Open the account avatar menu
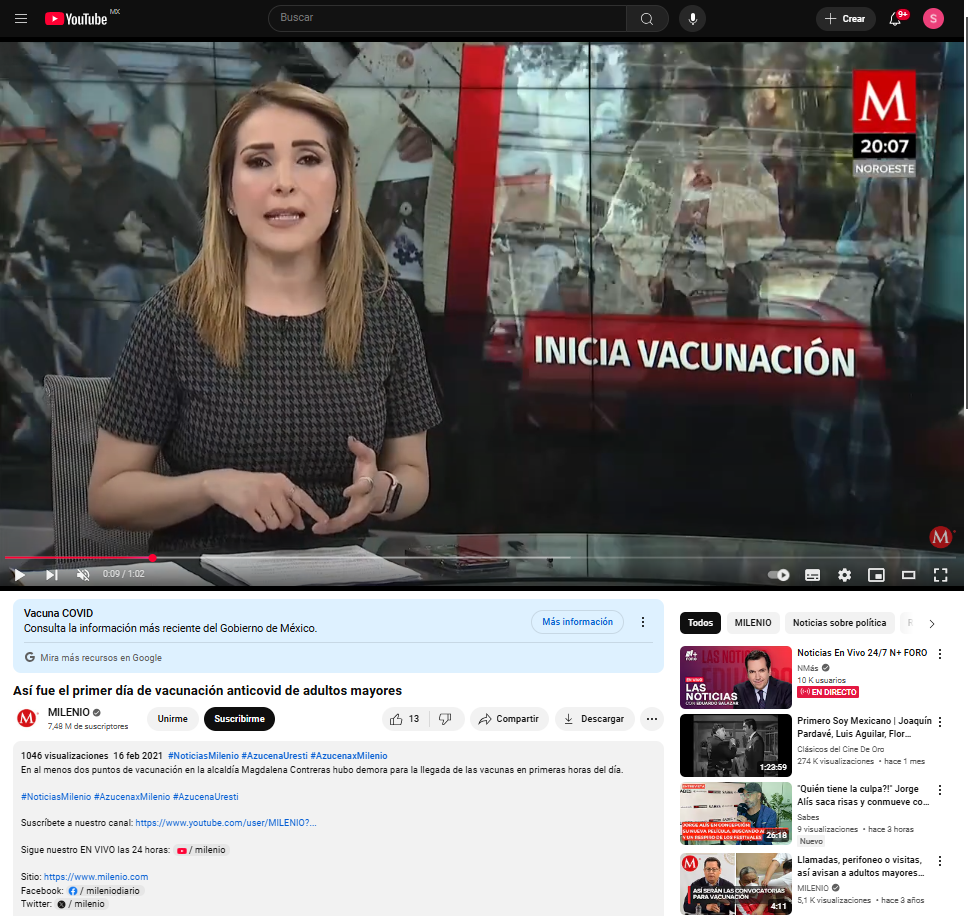 [933, 19]
